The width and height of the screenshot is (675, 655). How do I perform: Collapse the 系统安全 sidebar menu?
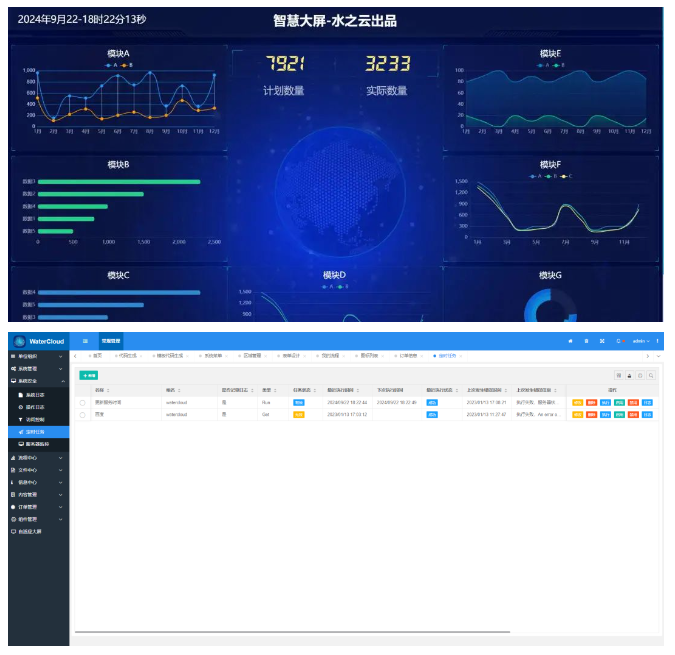(38, 381)
